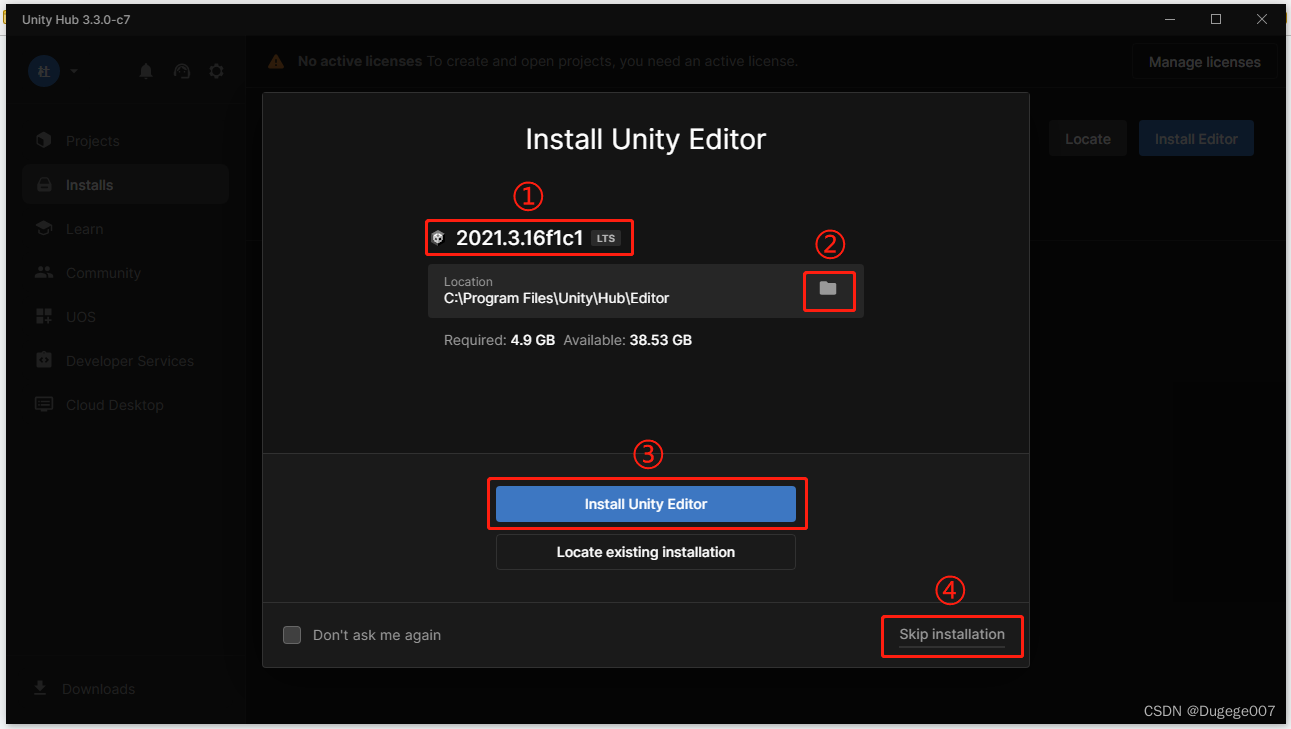Click the warning triangle icon in license banner
The image size is (1291, 729).
(x=276, y=62)
